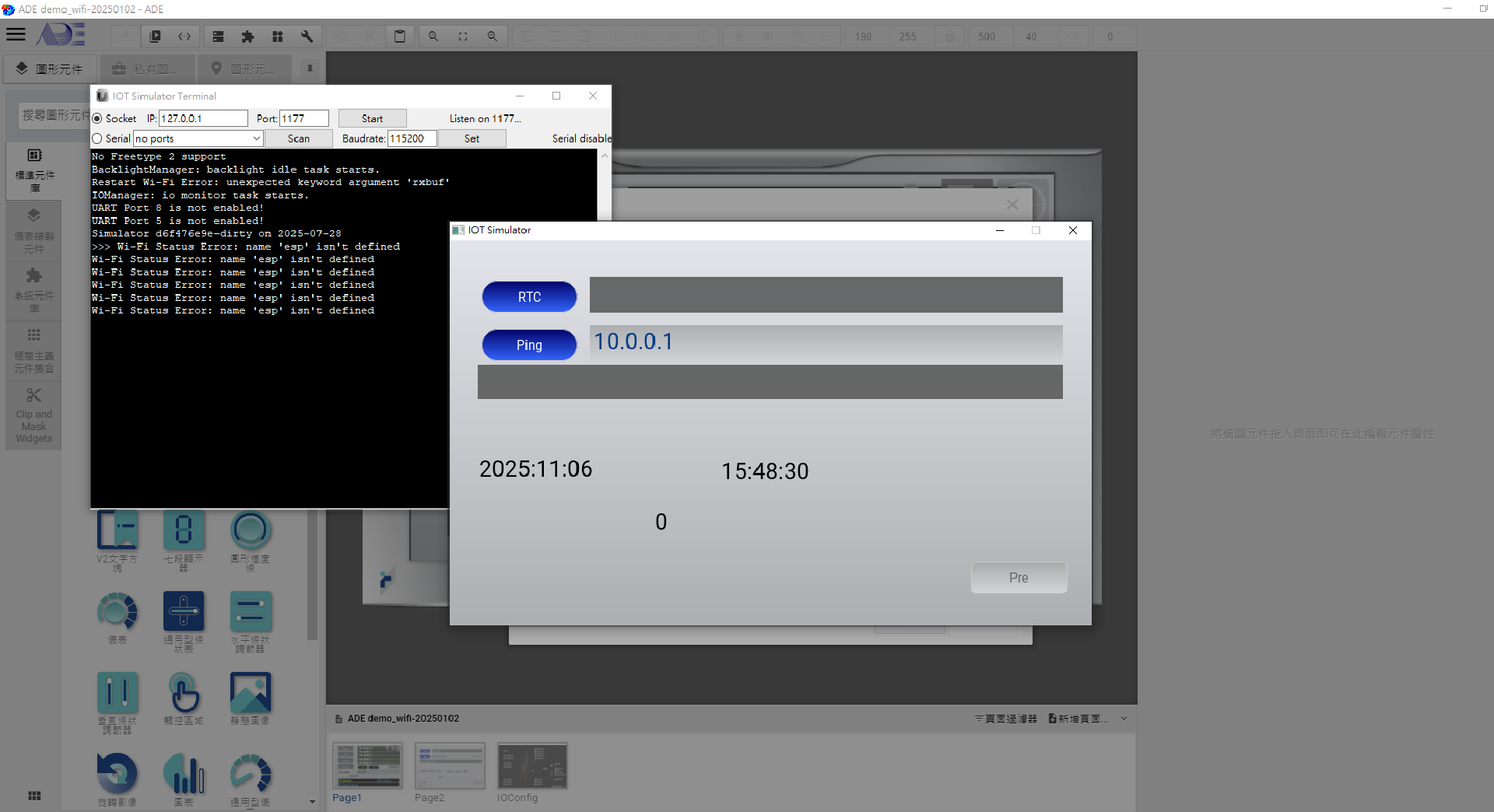Open the 標準元件庫 sidebar category

pyautogui.click(x=34, y=170)
